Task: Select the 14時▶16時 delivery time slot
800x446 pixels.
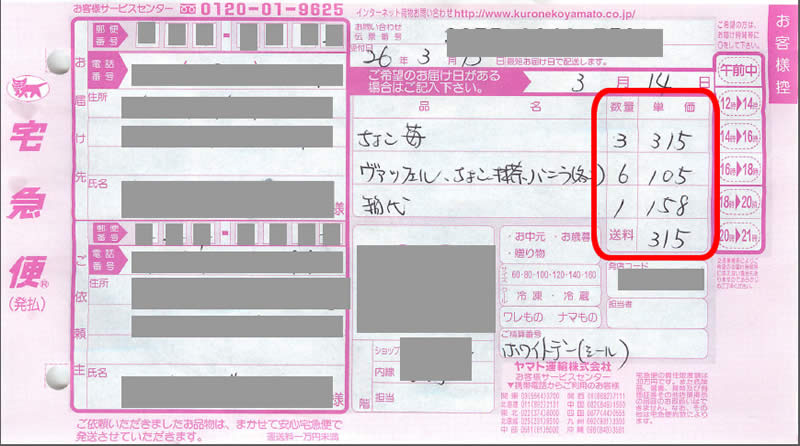Action: pos(739,137)
